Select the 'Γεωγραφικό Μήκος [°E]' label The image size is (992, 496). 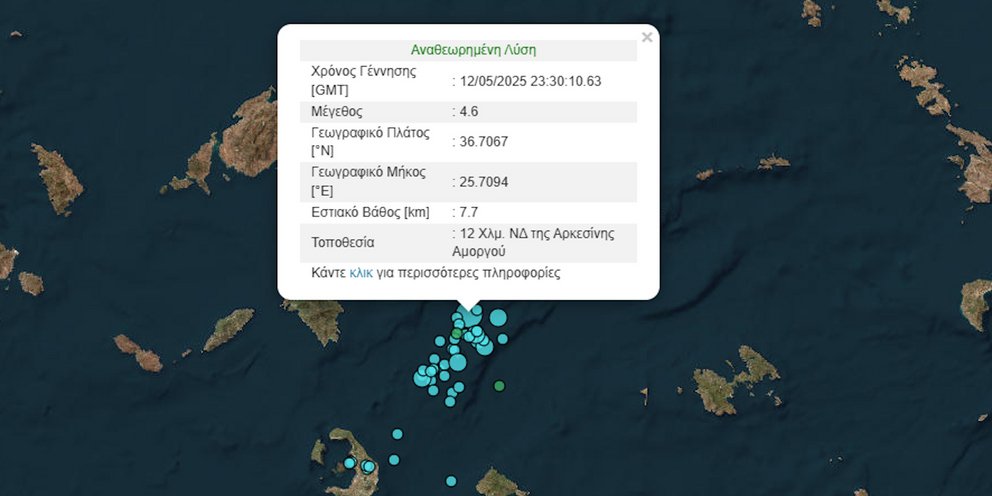tap(368, 182)
